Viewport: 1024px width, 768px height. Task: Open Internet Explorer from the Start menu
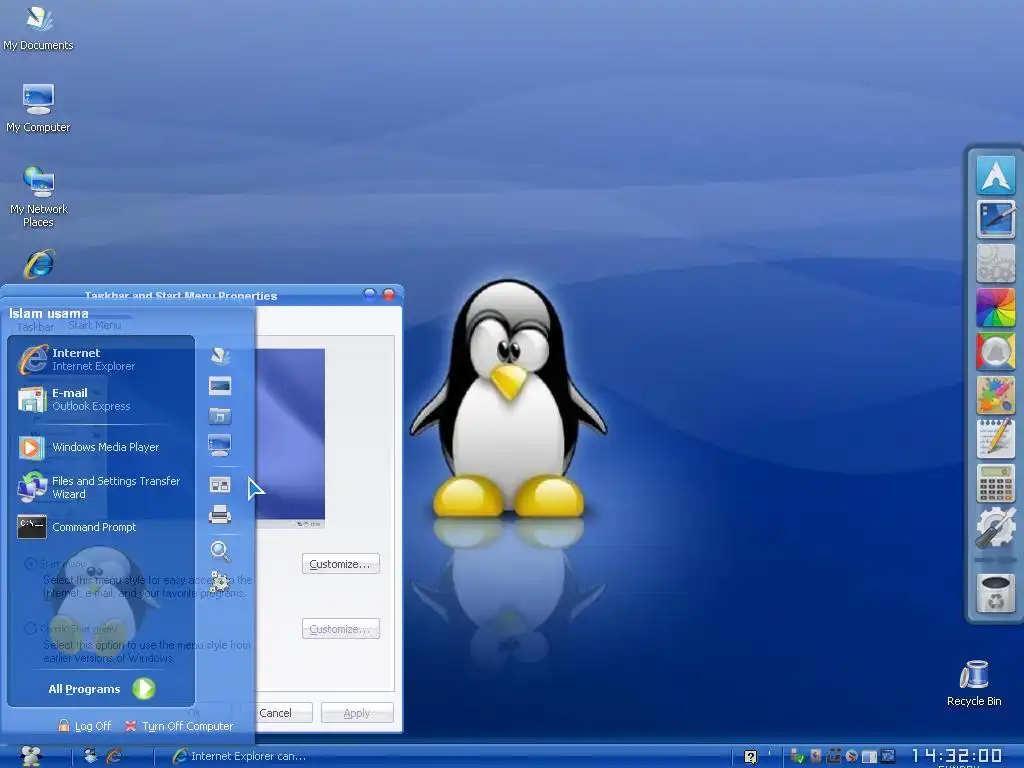(x=101, y=359)
